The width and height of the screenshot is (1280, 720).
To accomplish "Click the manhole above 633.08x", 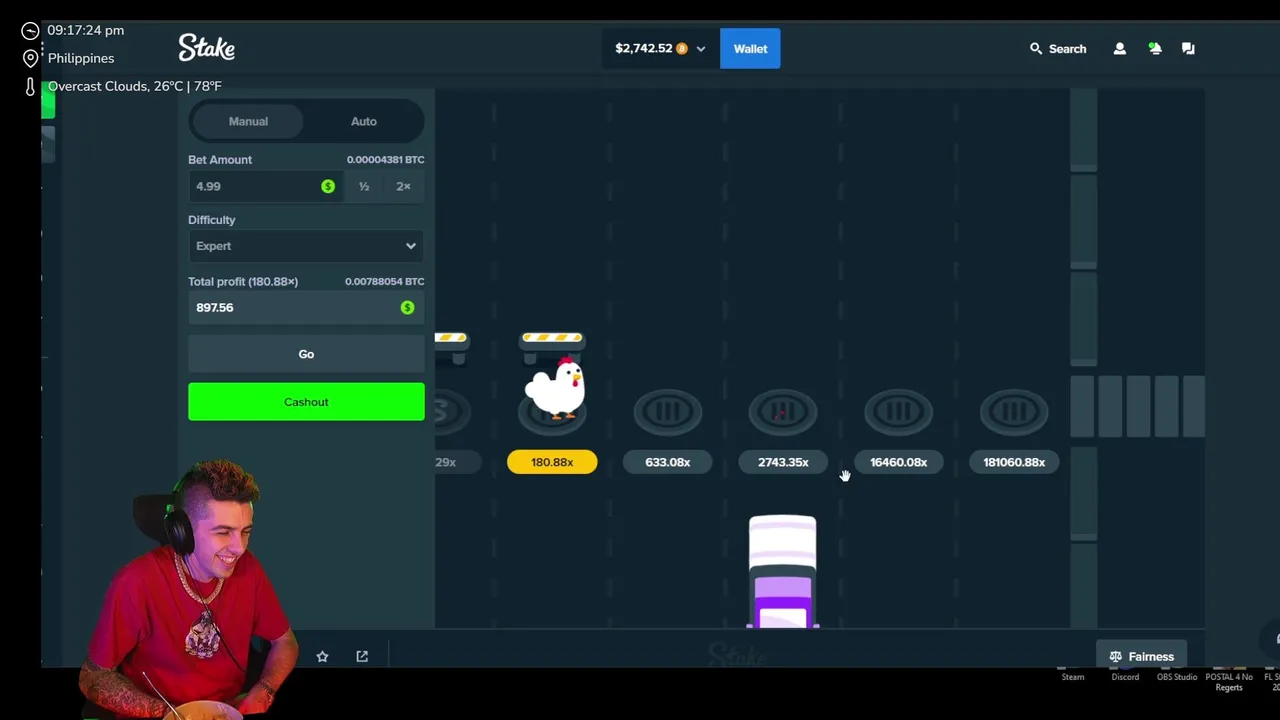I will tap(668, 411).
